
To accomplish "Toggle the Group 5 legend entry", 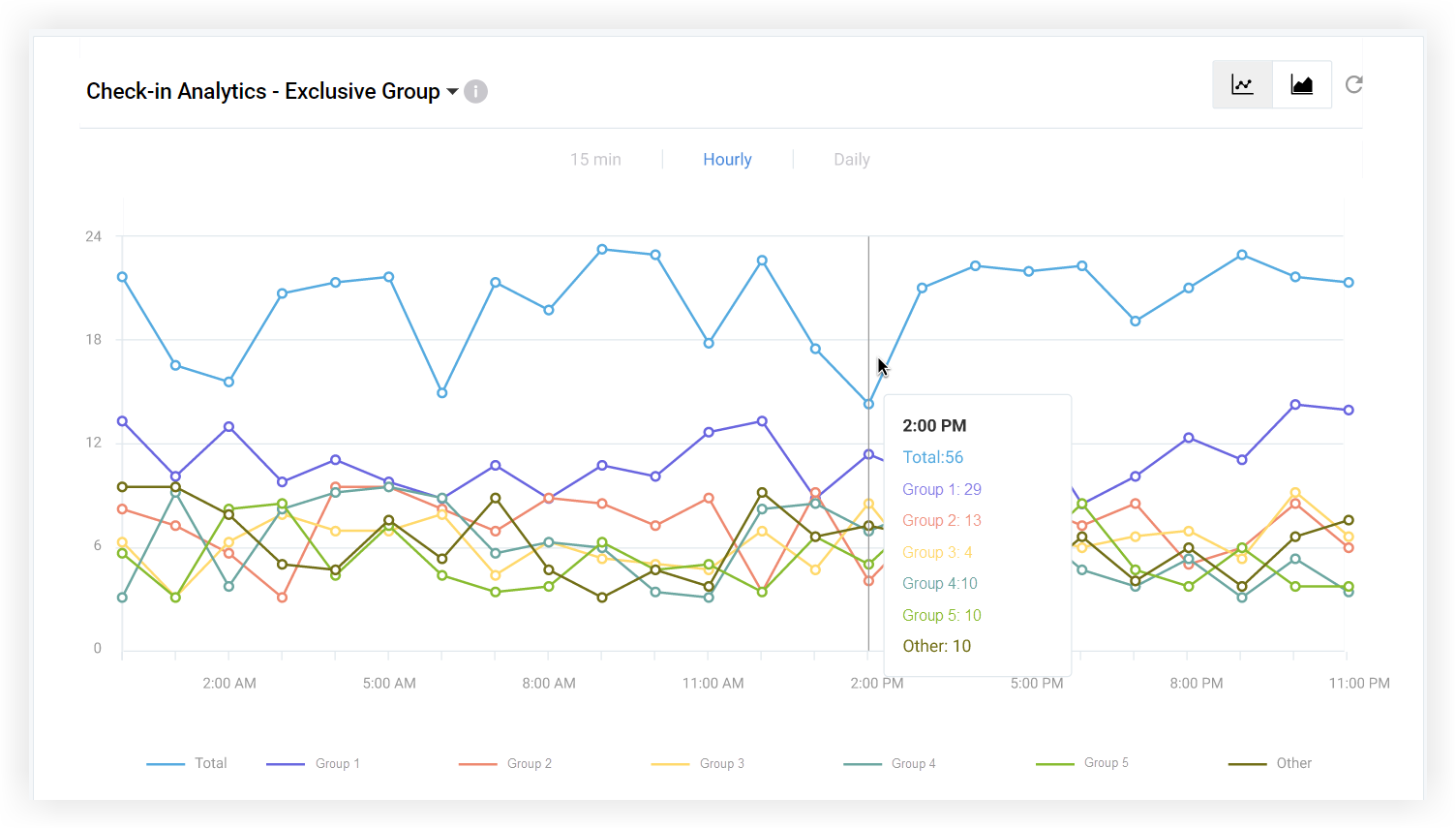I will 1082,763.
